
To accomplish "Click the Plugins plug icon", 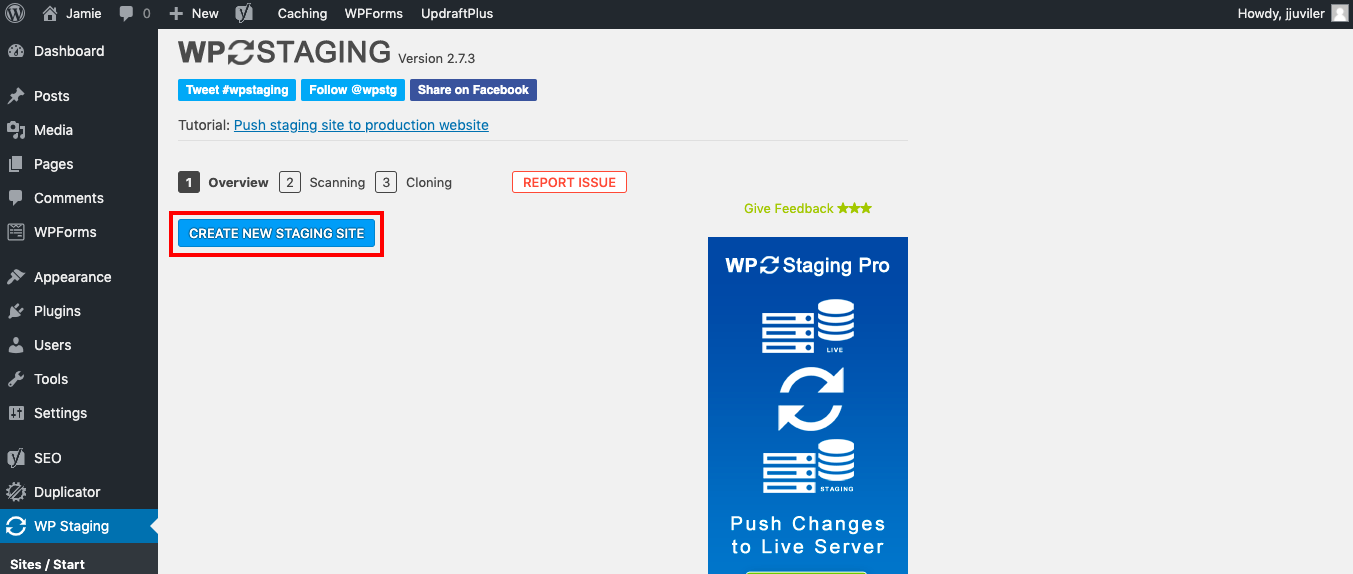I will (16, 311).
